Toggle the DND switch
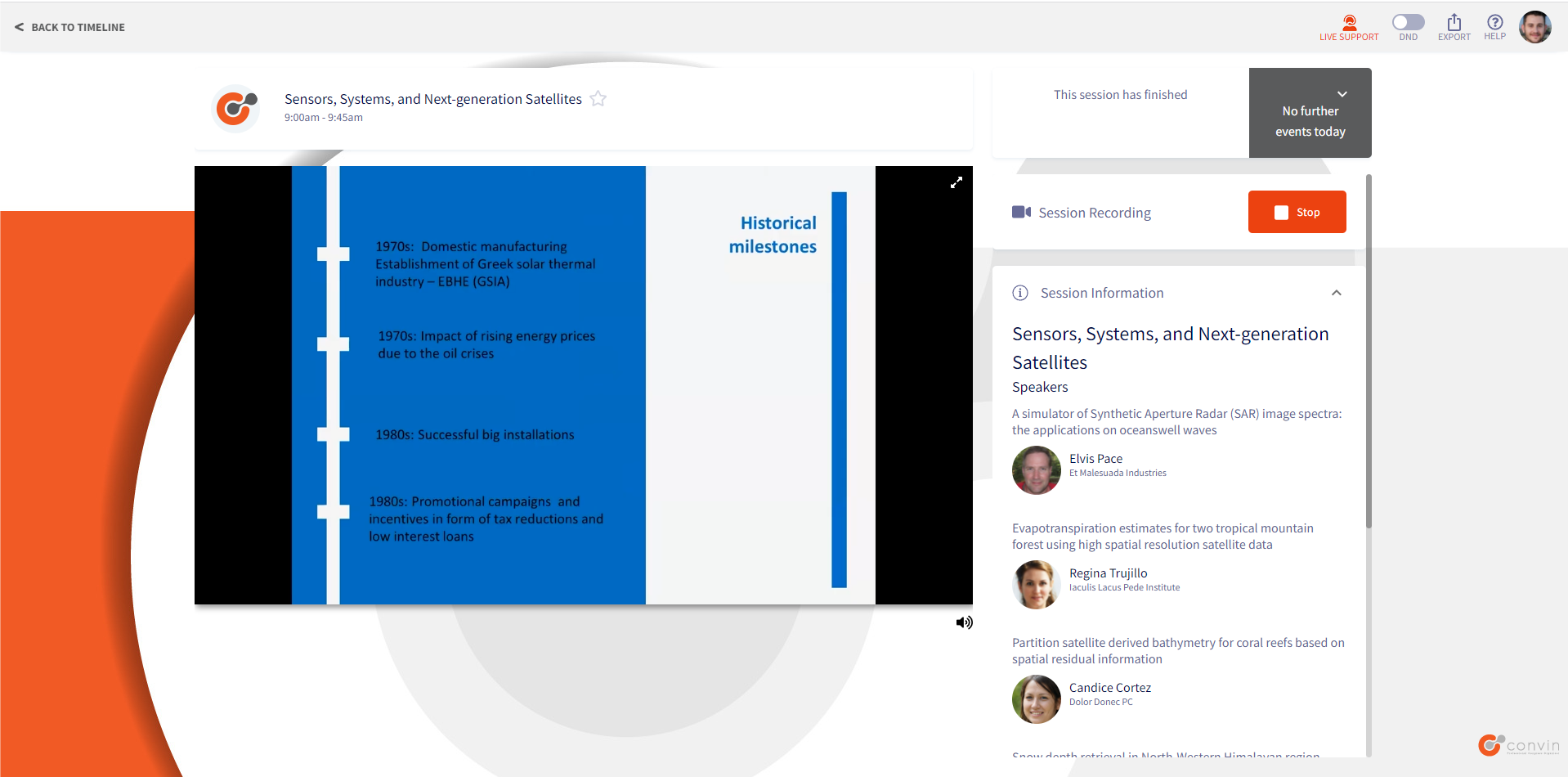 pyautogui.click(x=1408, y=23)
